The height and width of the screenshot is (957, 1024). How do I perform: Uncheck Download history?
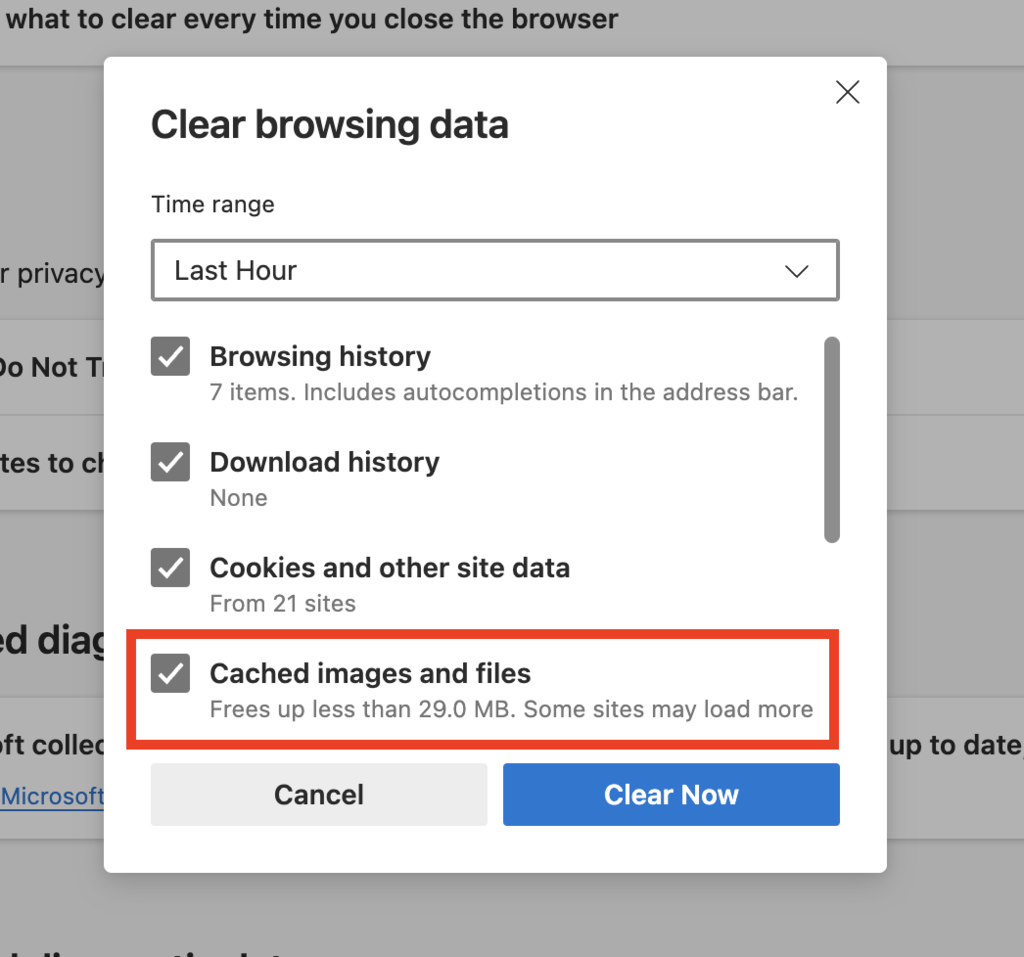[x=170, y=462]
